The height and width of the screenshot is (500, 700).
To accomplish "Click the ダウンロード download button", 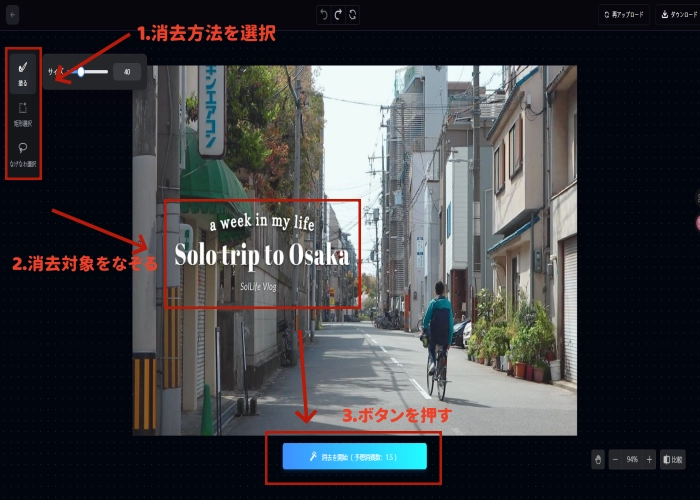I will tap(679, 15).
